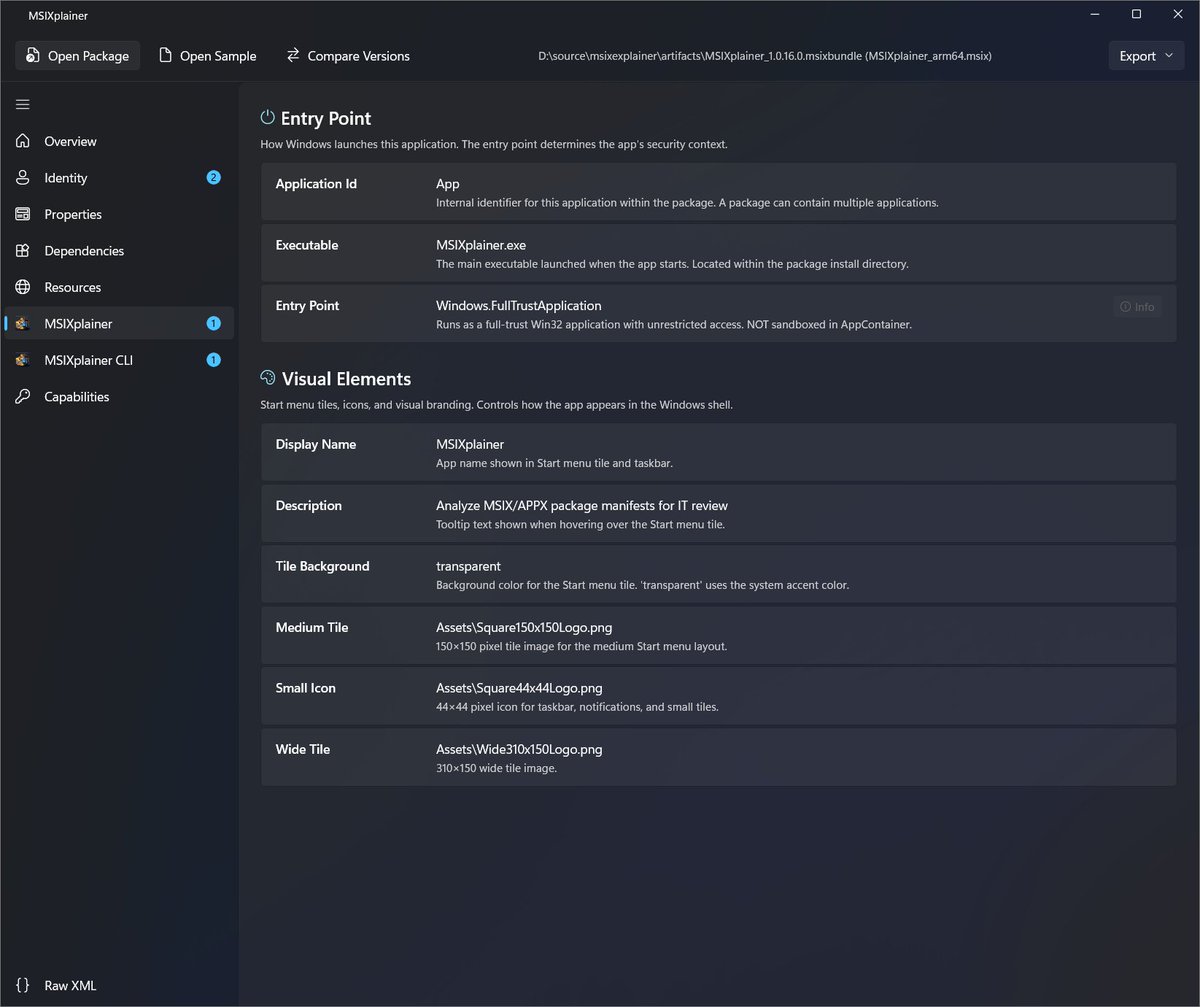Click the Open Package button
1200x1007 pixels.
point(77,56)
